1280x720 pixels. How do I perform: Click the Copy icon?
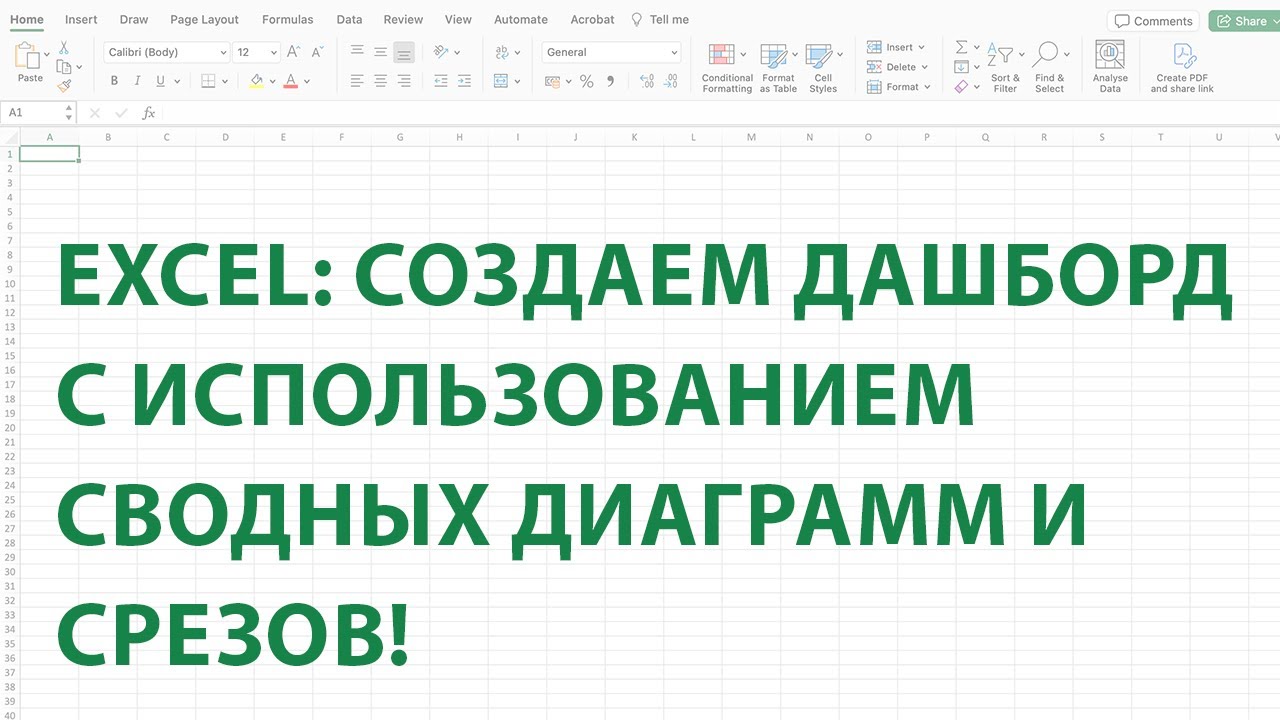click(64, 67)
